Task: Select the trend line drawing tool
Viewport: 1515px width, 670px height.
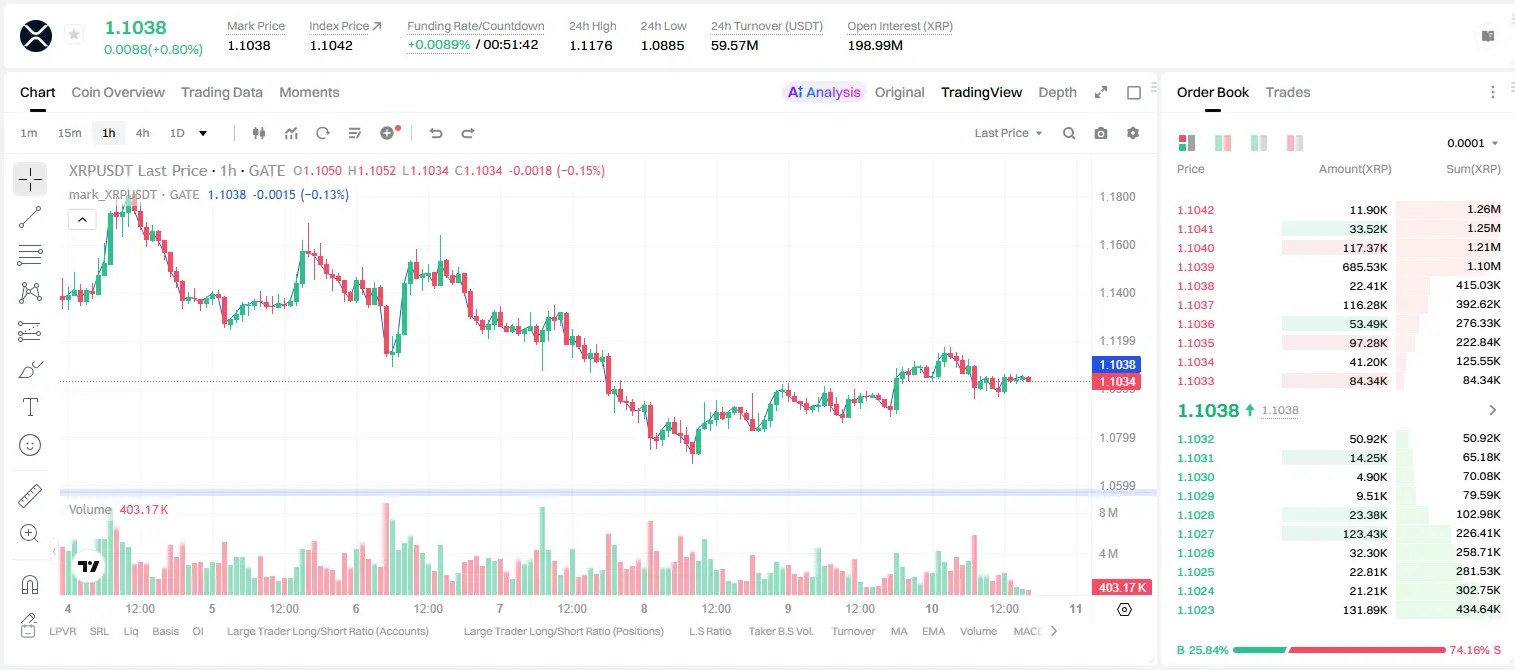Action: coord(30,217)
